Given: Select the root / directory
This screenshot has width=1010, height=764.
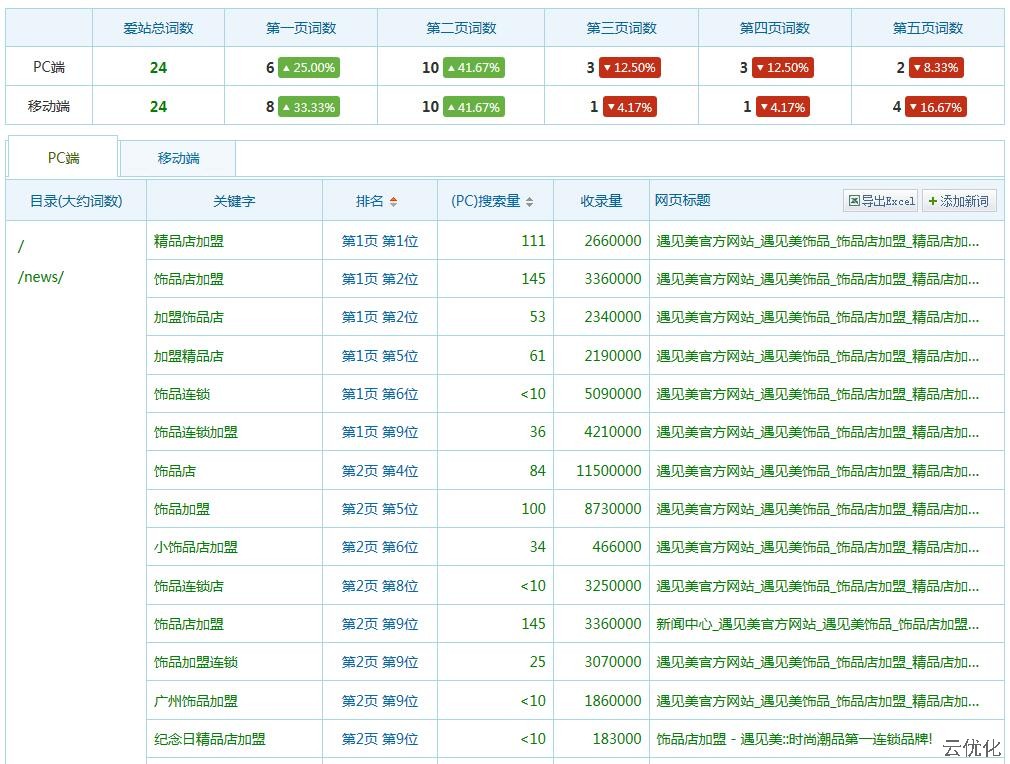Looking at the screenshot, I should coord(21,246).
